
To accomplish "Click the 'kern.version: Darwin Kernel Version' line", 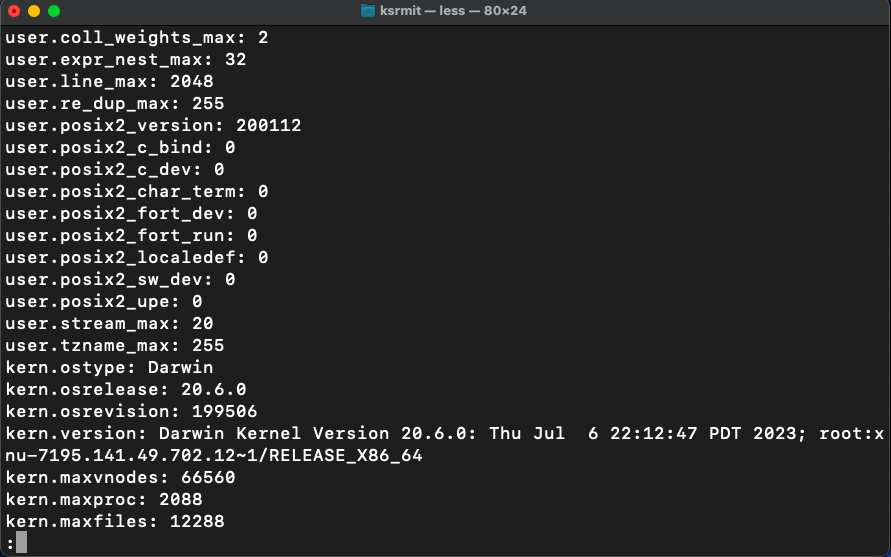I will (445, 434).
